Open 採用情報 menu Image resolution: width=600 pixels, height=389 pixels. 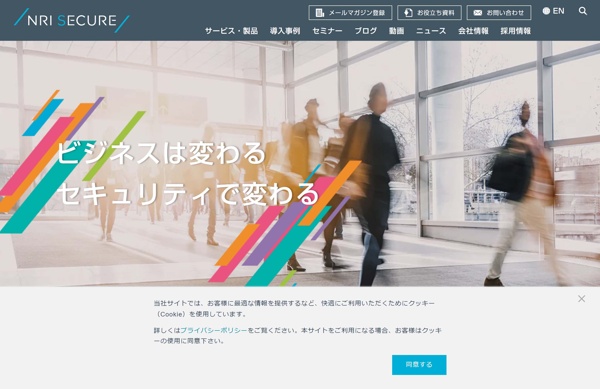point(515,31)
